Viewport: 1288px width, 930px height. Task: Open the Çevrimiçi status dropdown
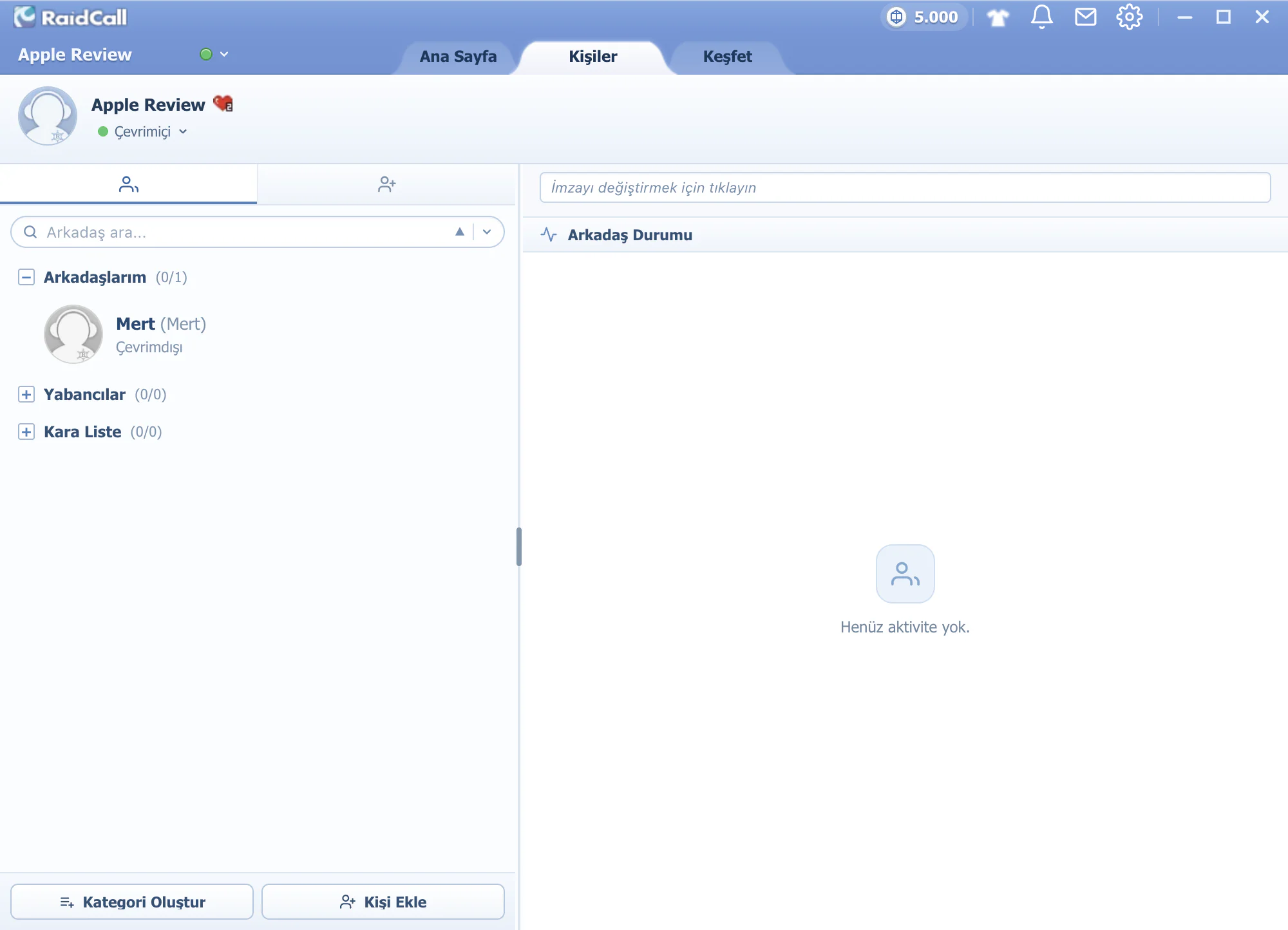click(143, 131)
